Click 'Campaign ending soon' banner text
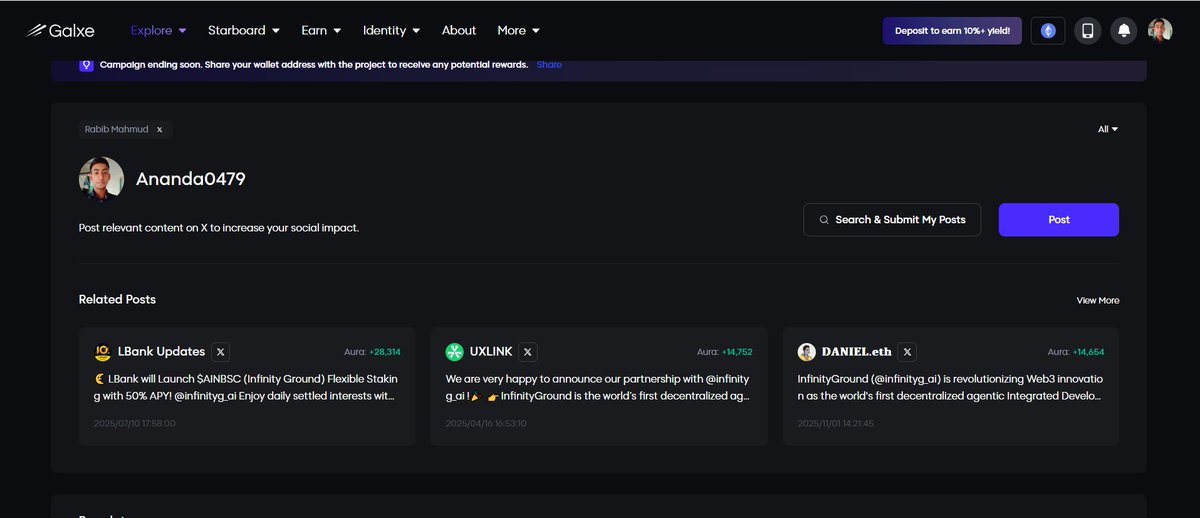 314,65
